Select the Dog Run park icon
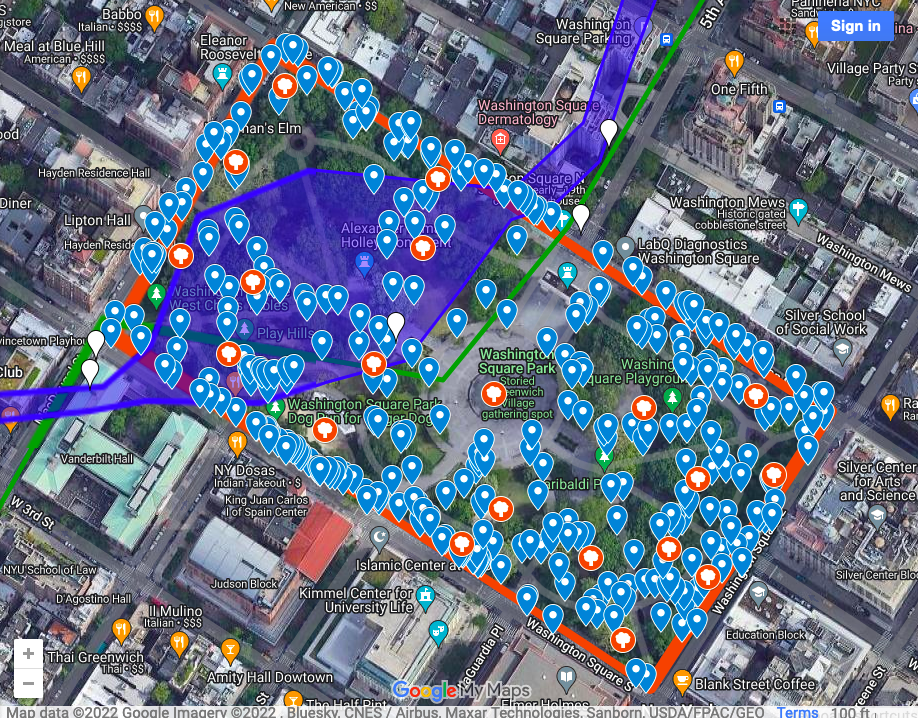 click(x=275, y=406)
